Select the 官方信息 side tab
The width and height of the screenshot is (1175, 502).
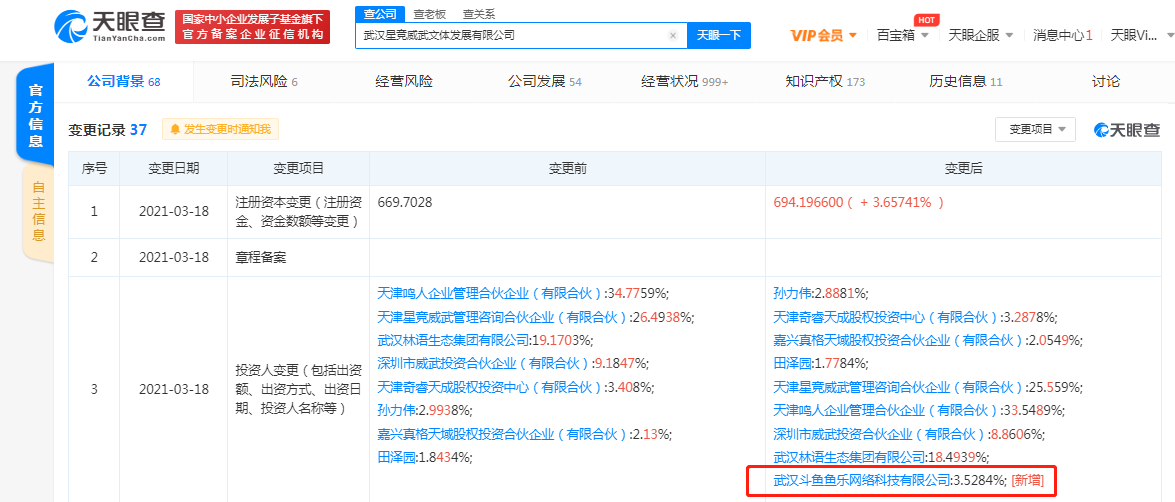pyautogui.click(x=34, y=115)
